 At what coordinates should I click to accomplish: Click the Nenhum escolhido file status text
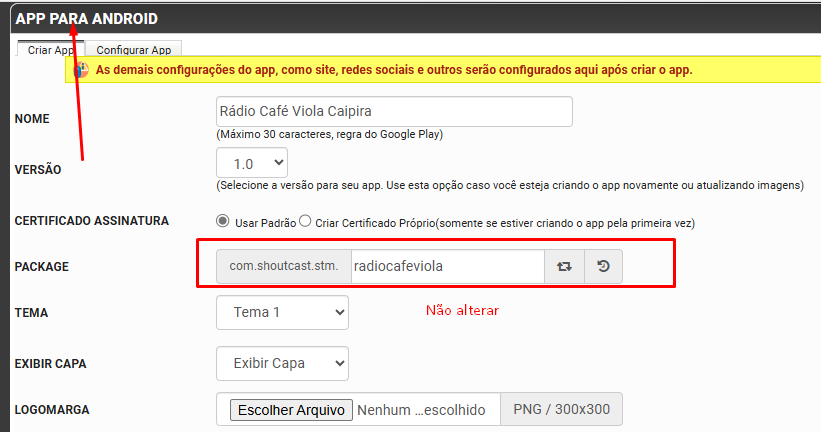[x=421, y=410]
